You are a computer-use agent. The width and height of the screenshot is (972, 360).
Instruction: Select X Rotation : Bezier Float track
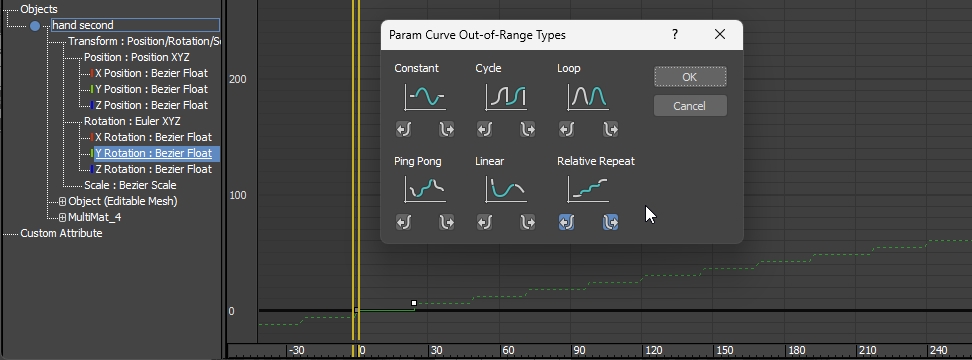[x=153, y=138]
